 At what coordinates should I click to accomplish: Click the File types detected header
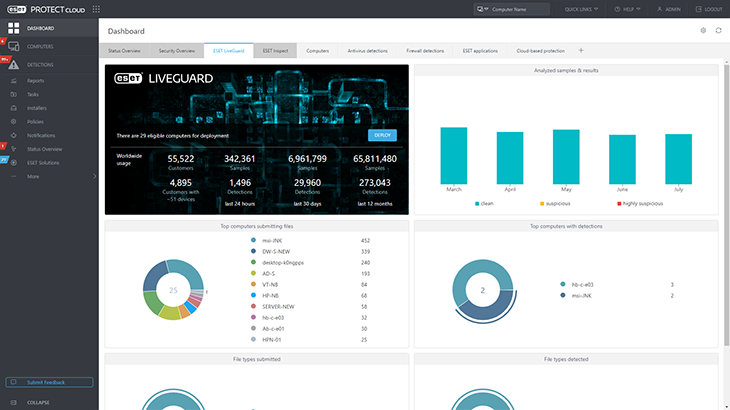pyautogui.click(x=566, y=359)
